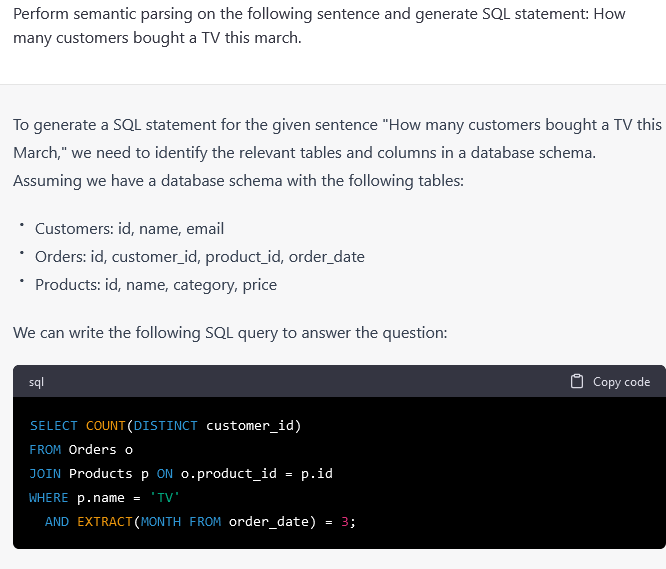
Task: Click the JOIN keyword in the query
Action: click(45, 474)
